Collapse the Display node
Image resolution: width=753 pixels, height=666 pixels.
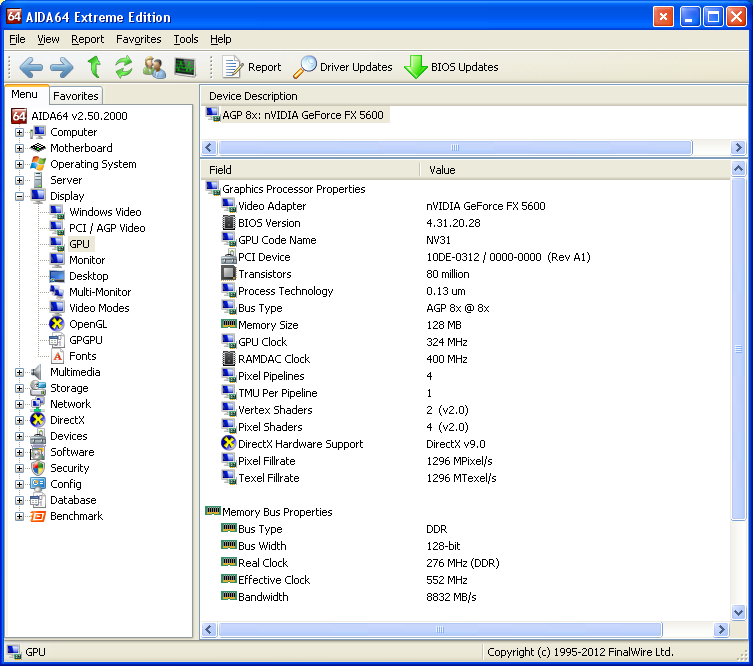point(19,196)
